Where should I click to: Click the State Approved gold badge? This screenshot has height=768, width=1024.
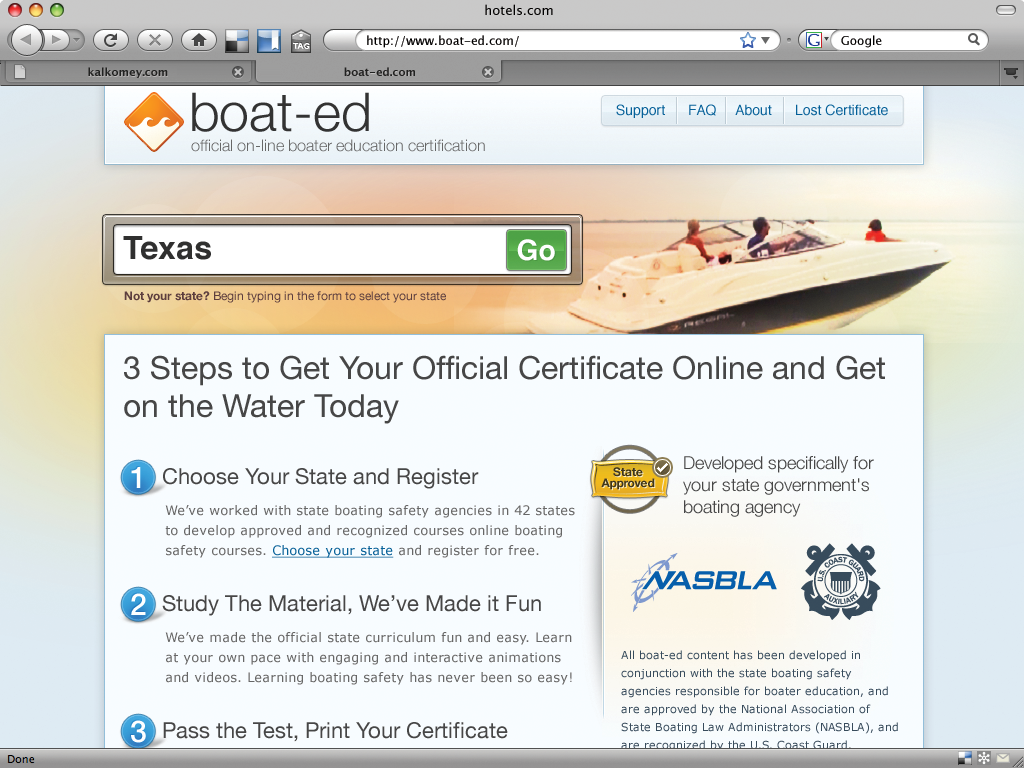pyautogui.click(x=630, y=479)
